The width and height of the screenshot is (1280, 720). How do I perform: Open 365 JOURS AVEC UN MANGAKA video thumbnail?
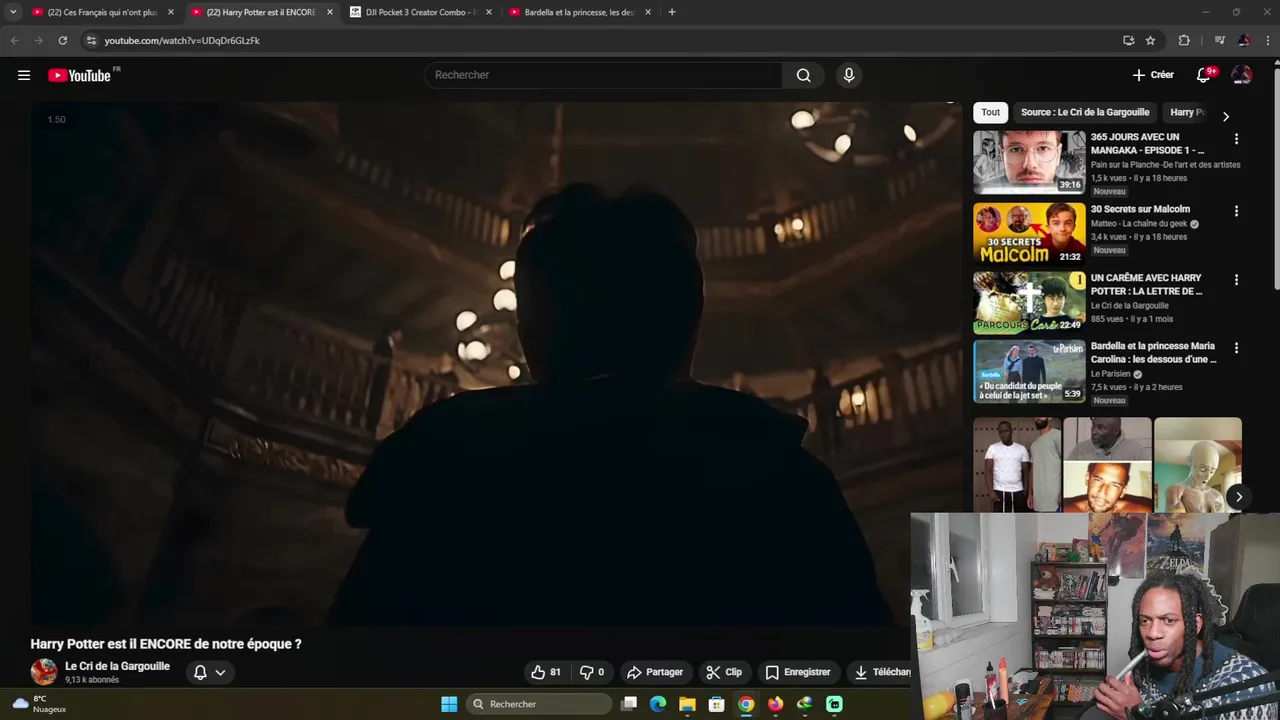tap(1029, 162)
